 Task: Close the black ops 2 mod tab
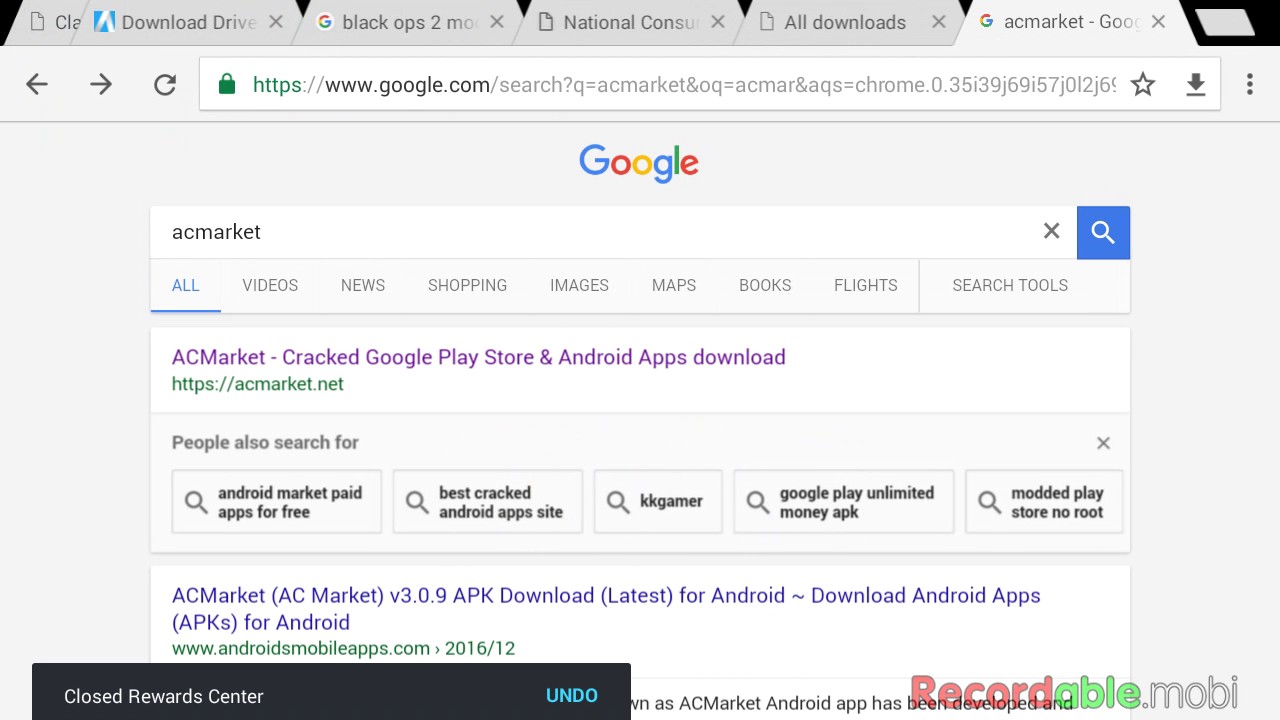click(498, 22)
